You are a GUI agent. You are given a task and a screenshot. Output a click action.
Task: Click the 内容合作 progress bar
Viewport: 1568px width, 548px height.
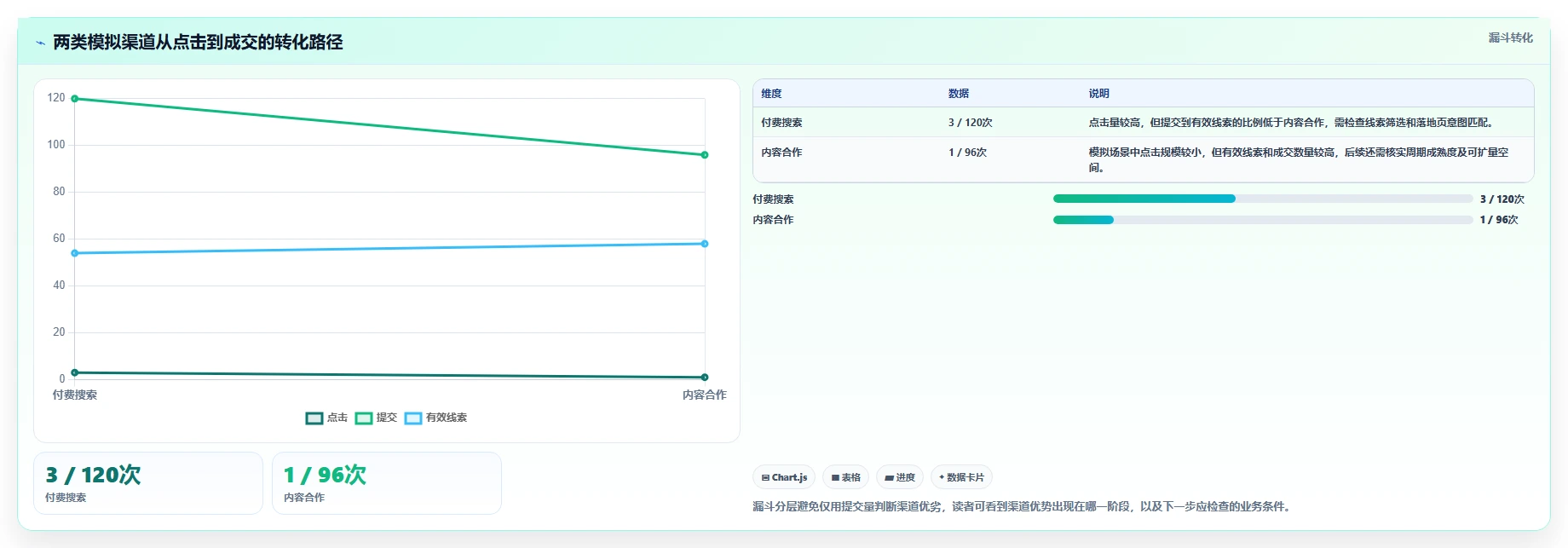[1263, 220]
